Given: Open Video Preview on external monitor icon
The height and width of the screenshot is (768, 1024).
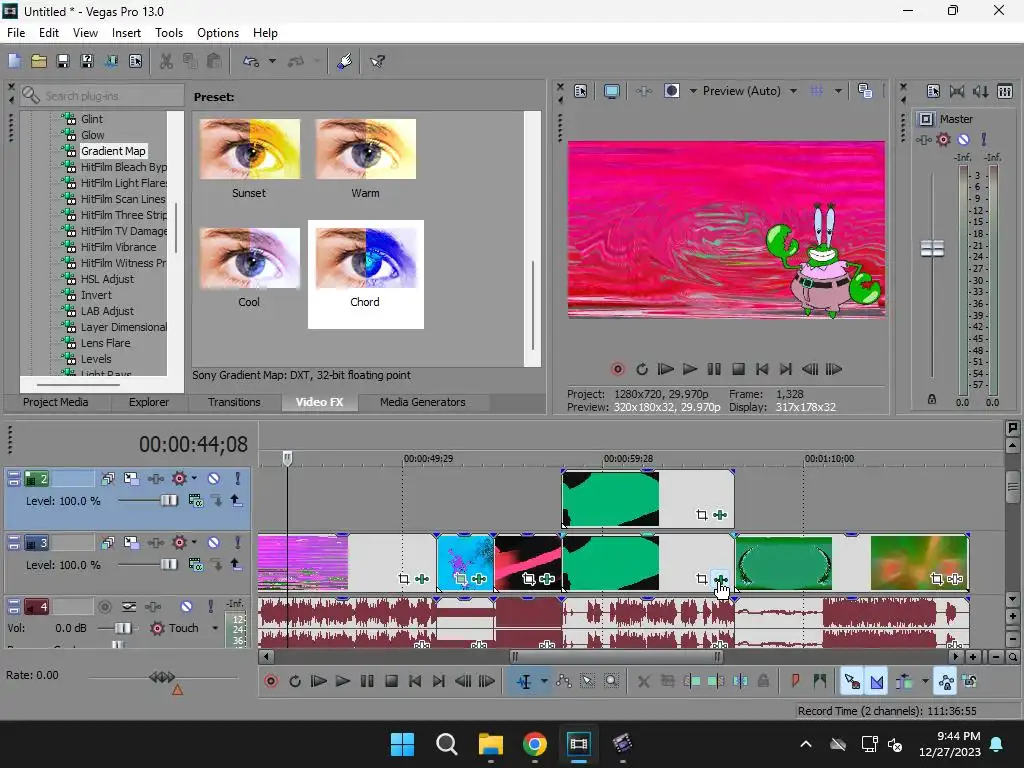Looking at the screenshot, I should (x=612, y=91).
